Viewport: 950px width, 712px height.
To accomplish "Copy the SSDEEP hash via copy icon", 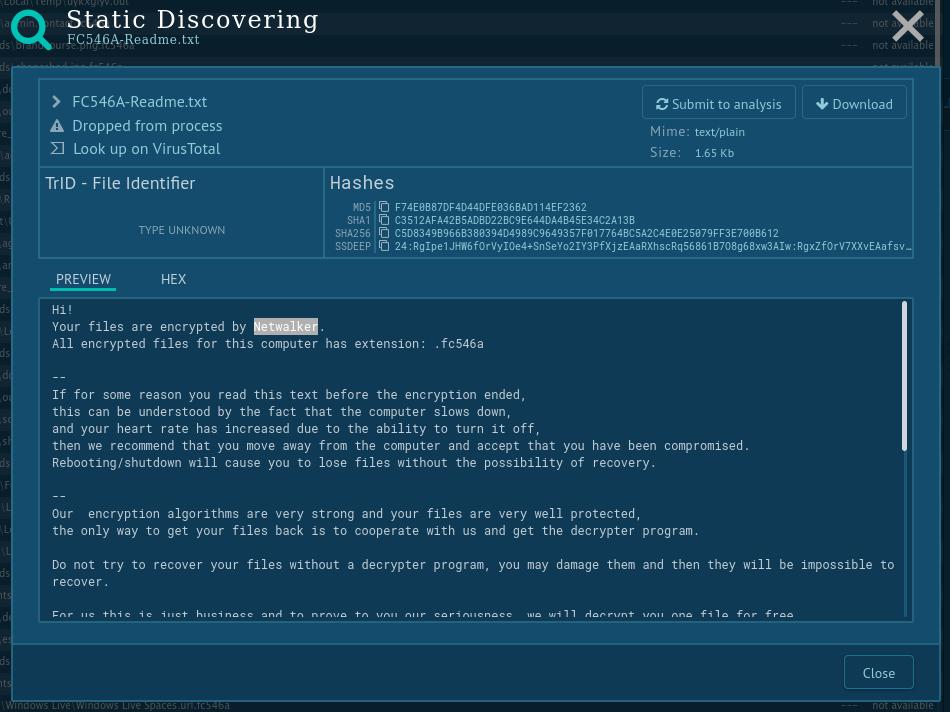I will 384,246.
